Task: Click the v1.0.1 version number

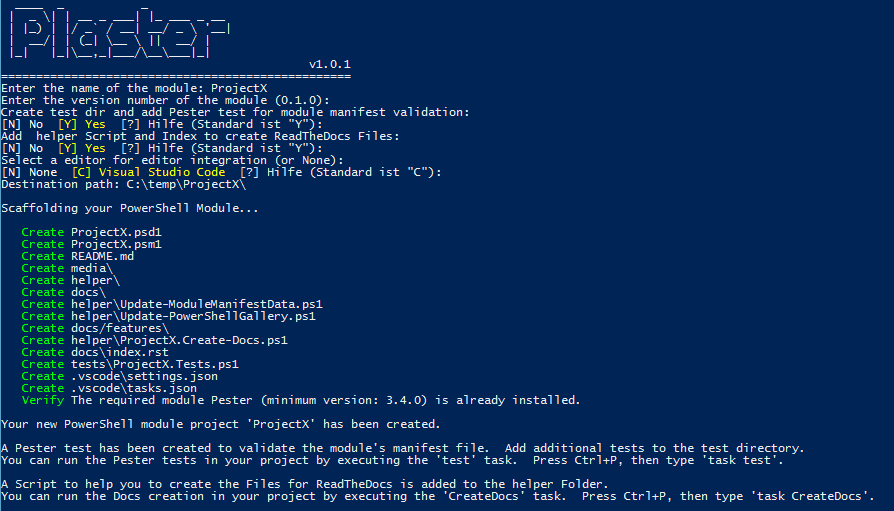Action: coord(329,64)
